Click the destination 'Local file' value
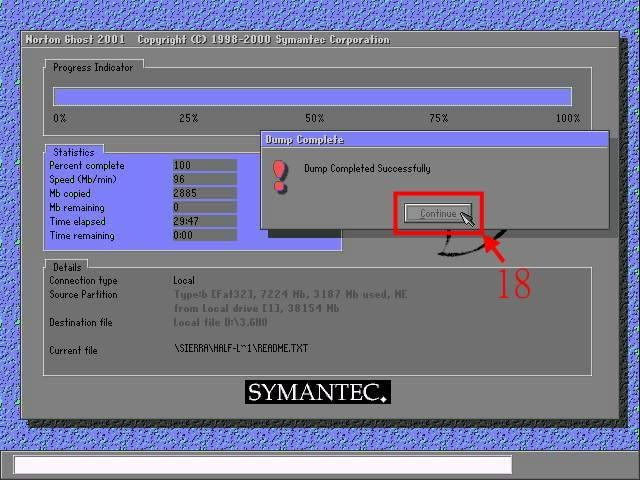 pos(220,322)
